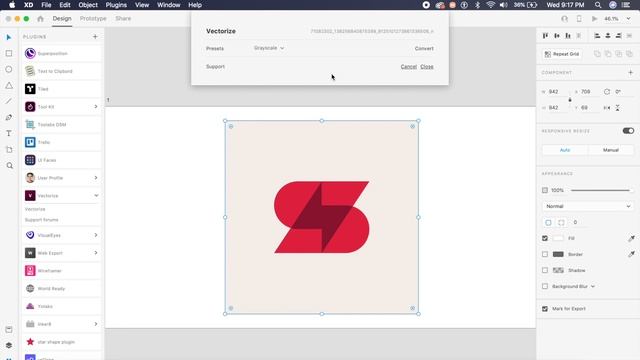
Task: Enable the Background Blur checkbox
Action: [545, 287]
